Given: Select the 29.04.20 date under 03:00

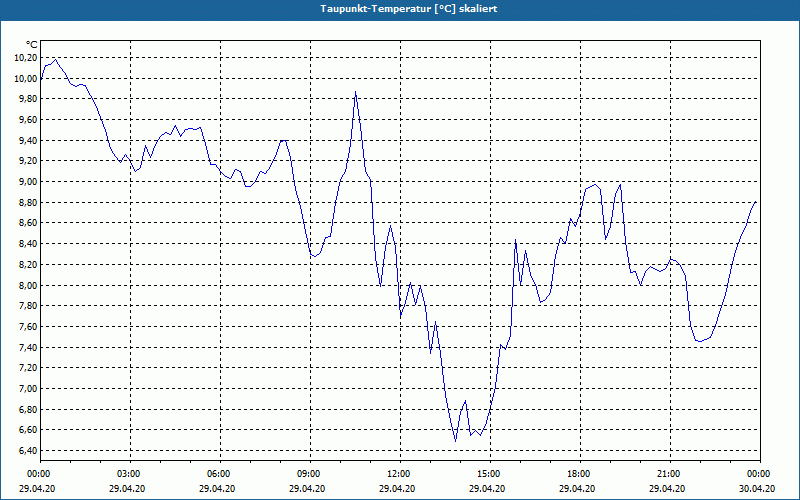Looking at the screenshot, I should (127, 488).
